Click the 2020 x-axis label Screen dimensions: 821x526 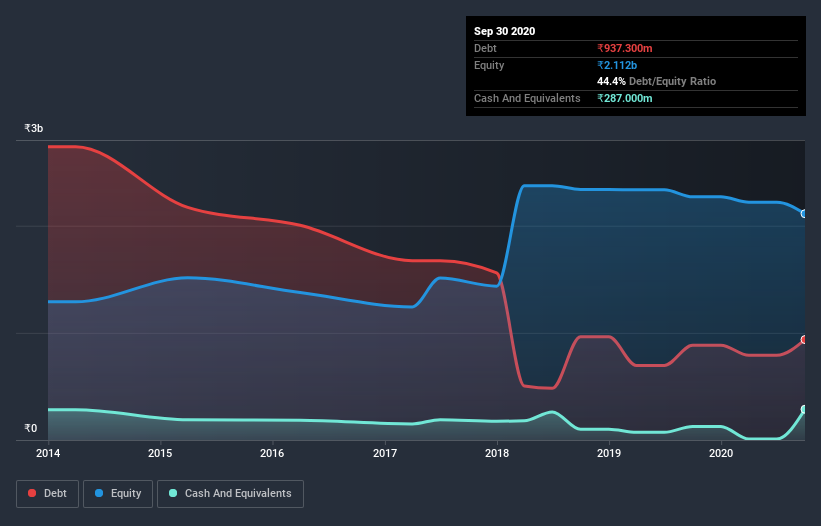721,453
